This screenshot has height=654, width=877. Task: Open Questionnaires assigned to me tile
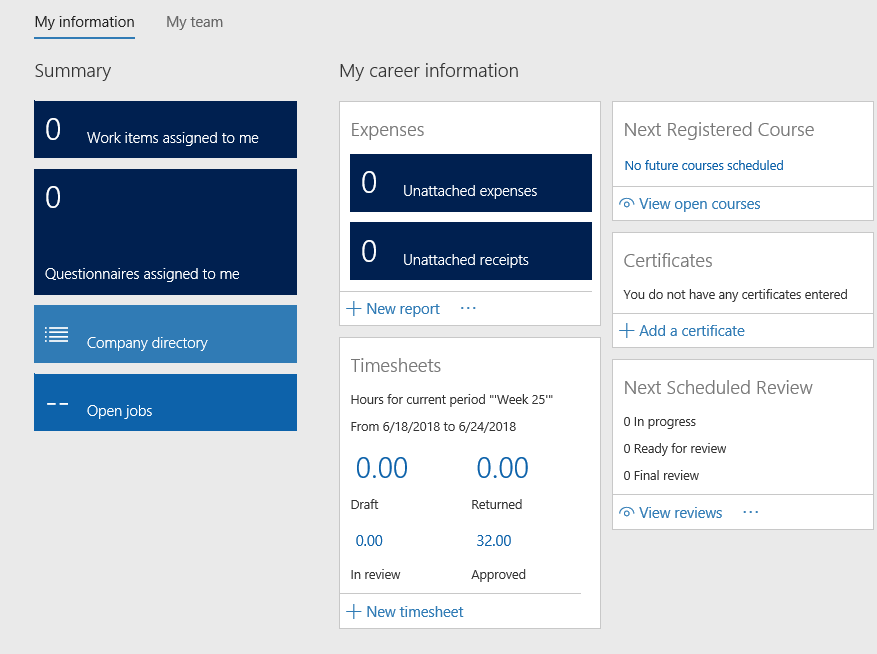[x=166, y=232]
